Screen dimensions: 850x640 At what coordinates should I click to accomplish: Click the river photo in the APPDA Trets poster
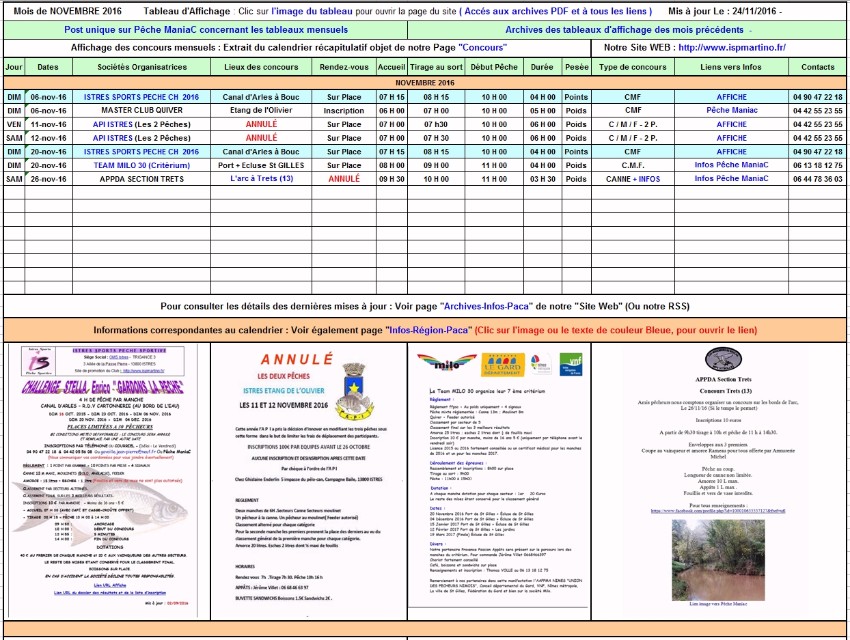pos(718,559)
